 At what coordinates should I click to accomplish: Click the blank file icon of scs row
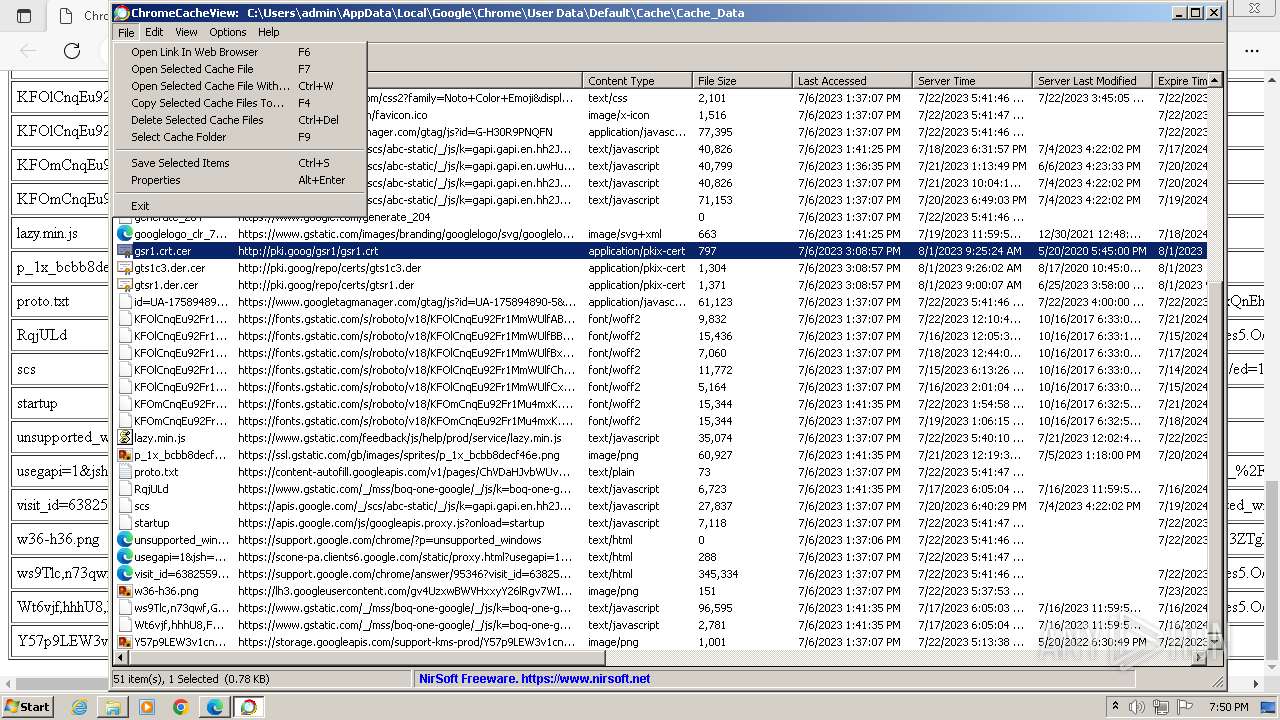(x=125, y=506)
